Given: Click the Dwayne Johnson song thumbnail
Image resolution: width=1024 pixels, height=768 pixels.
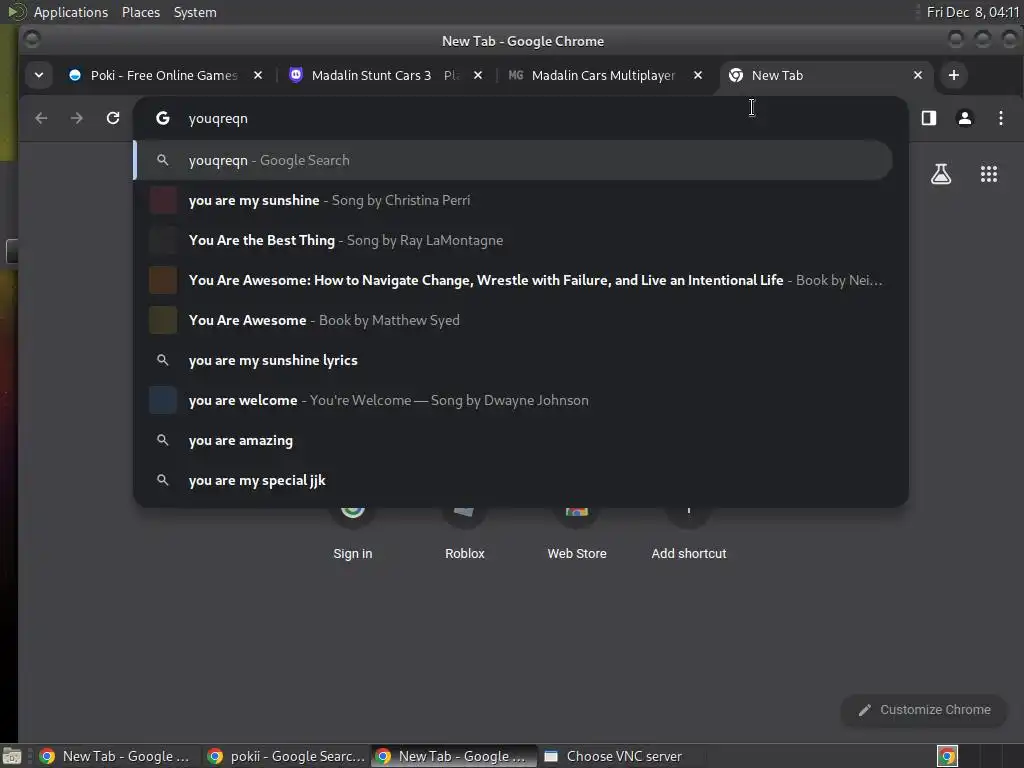Looking at the screenshot, I should point(163,400).
